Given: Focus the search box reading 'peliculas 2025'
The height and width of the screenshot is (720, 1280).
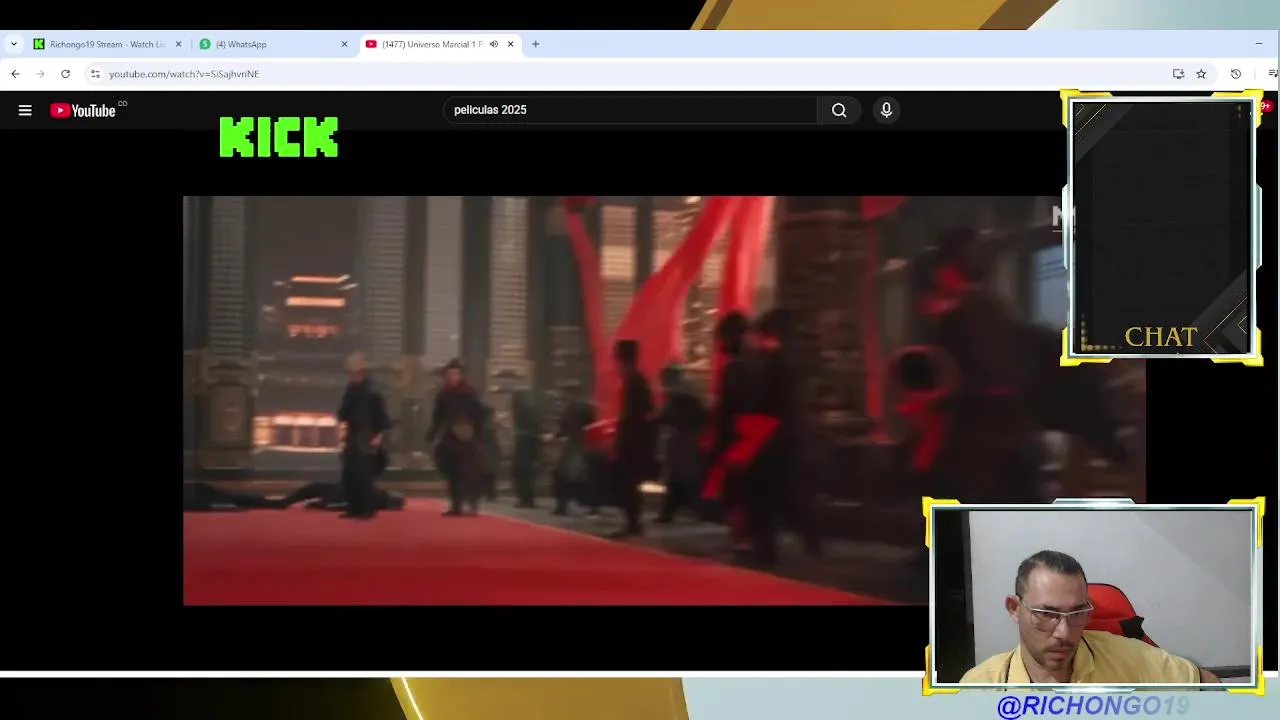Looking at the screenshot, I should coord(630,110).
